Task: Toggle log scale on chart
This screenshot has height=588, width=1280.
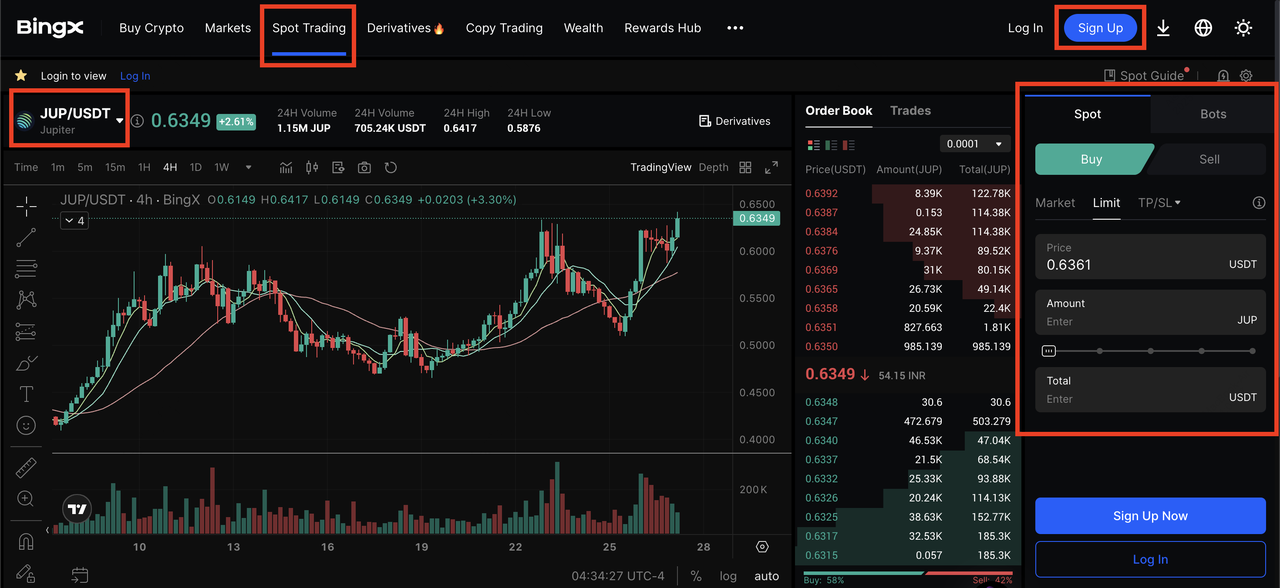Action: pos(728,576)
